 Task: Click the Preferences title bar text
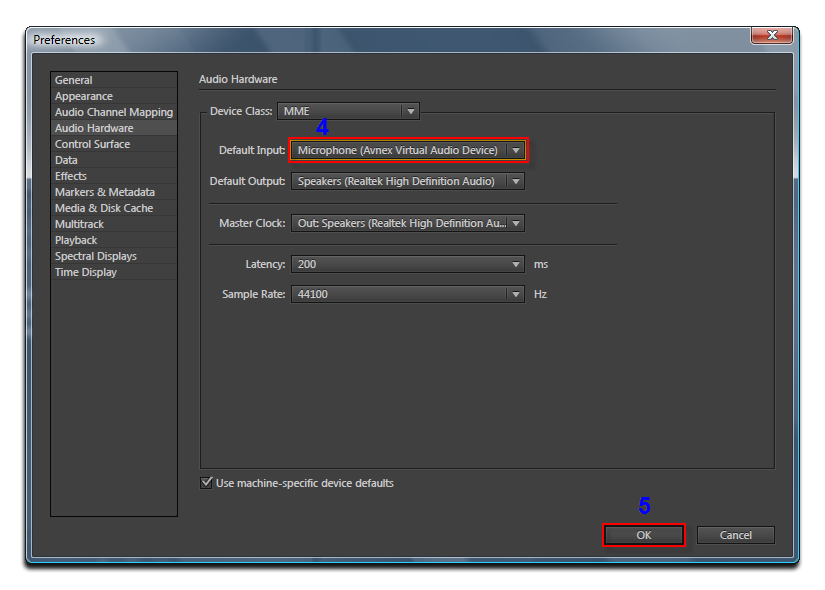(x=64, y=40)
